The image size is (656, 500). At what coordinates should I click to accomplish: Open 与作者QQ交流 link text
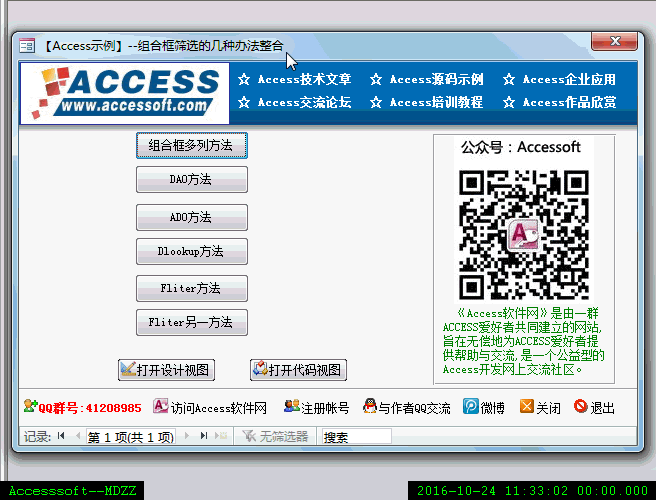click(415, 408)
